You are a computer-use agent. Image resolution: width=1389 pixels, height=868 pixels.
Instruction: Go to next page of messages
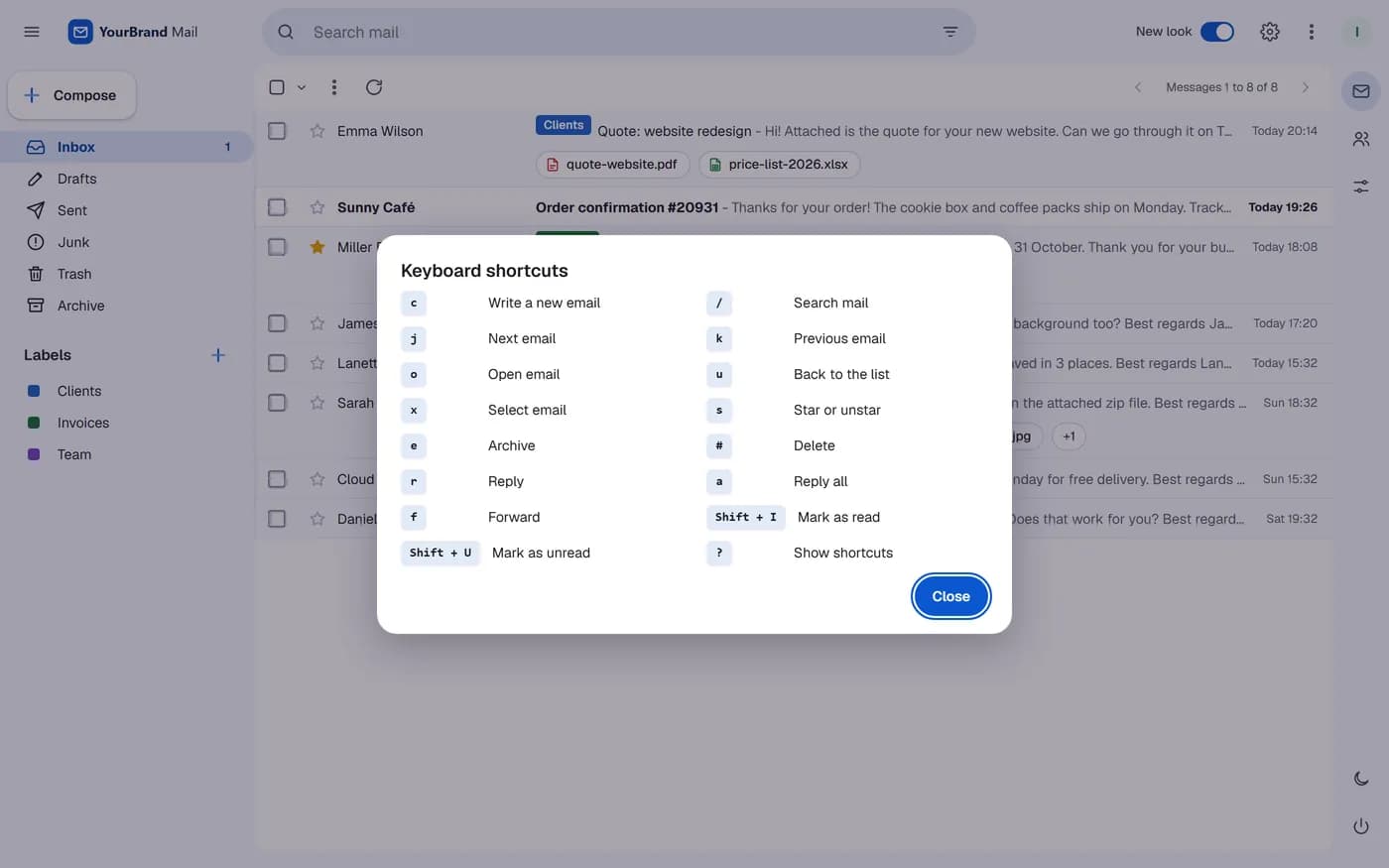pyautogui.click(x=1305, y=87)
